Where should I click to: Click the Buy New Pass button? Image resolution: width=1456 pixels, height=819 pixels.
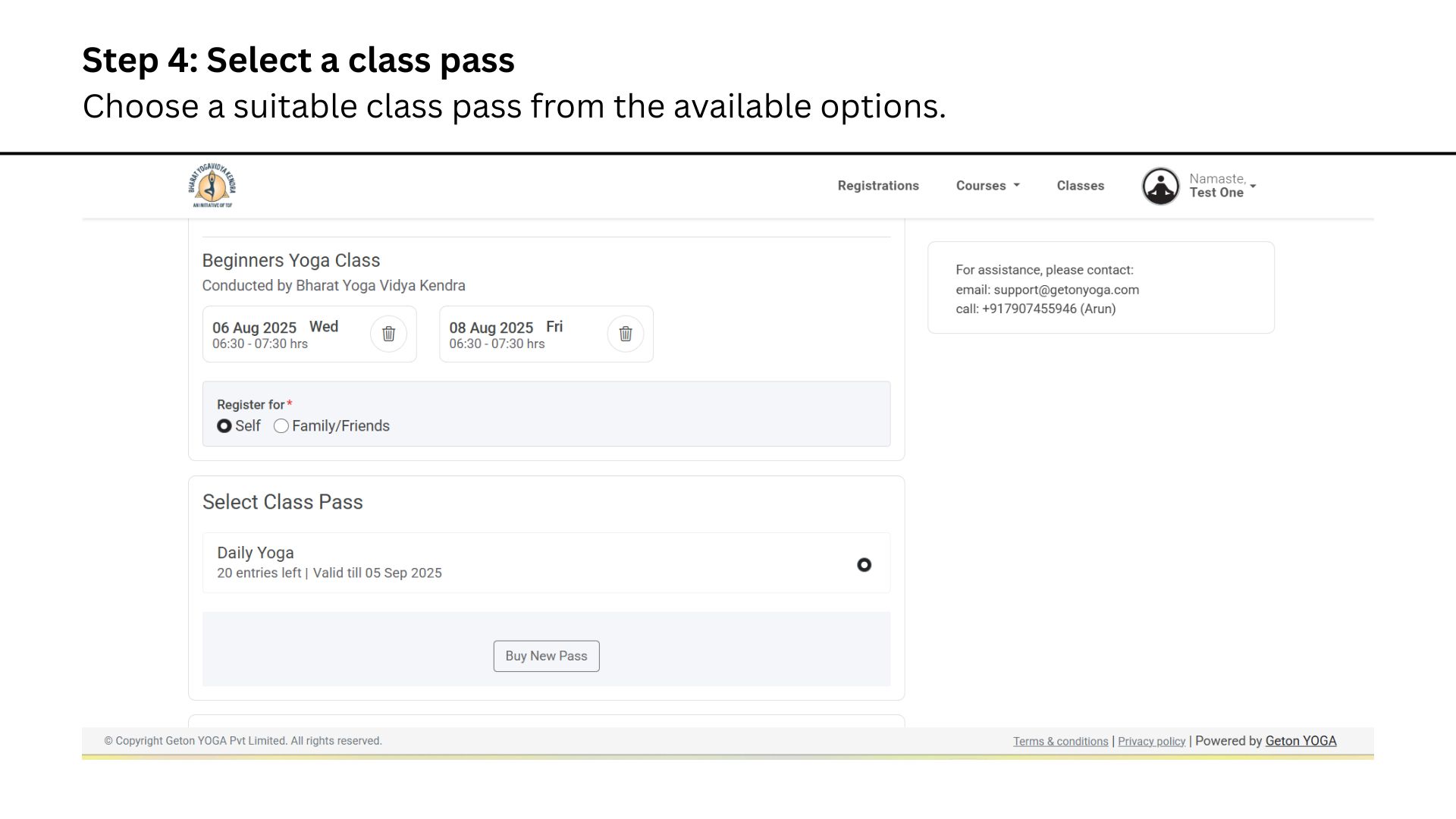[546, 656]
